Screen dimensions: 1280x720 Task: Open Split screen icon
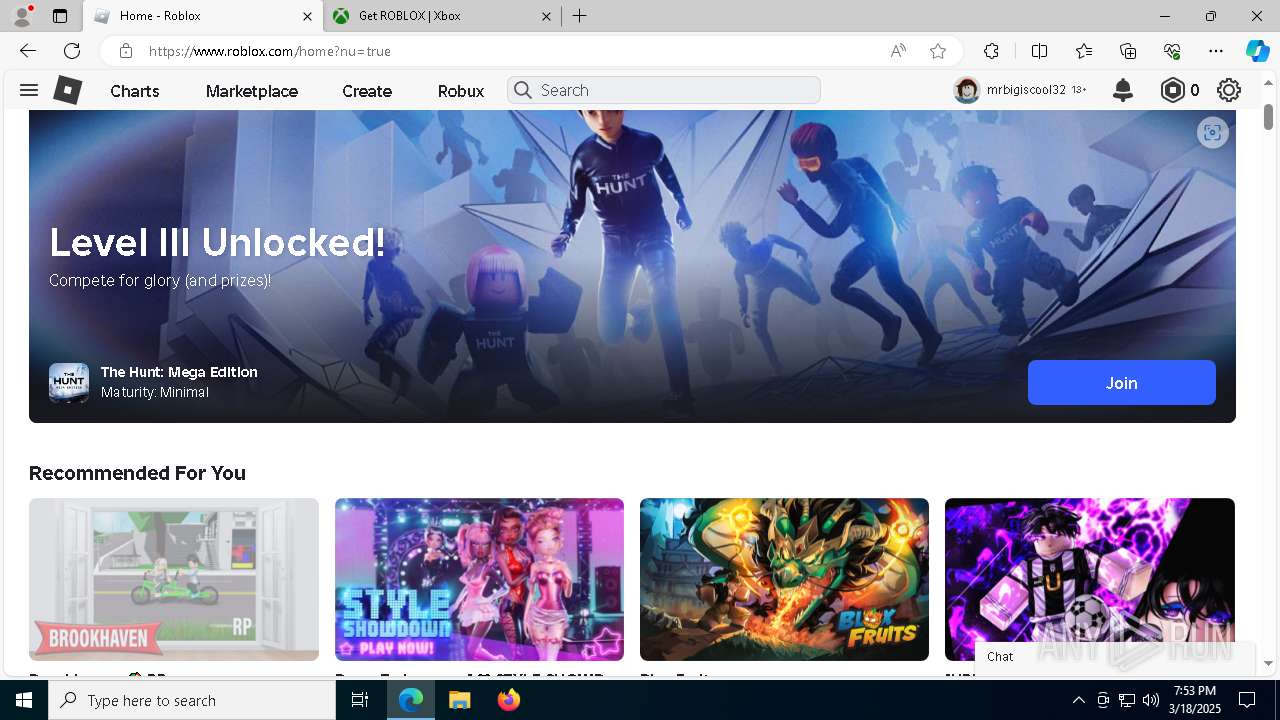tap(1039, 51)
